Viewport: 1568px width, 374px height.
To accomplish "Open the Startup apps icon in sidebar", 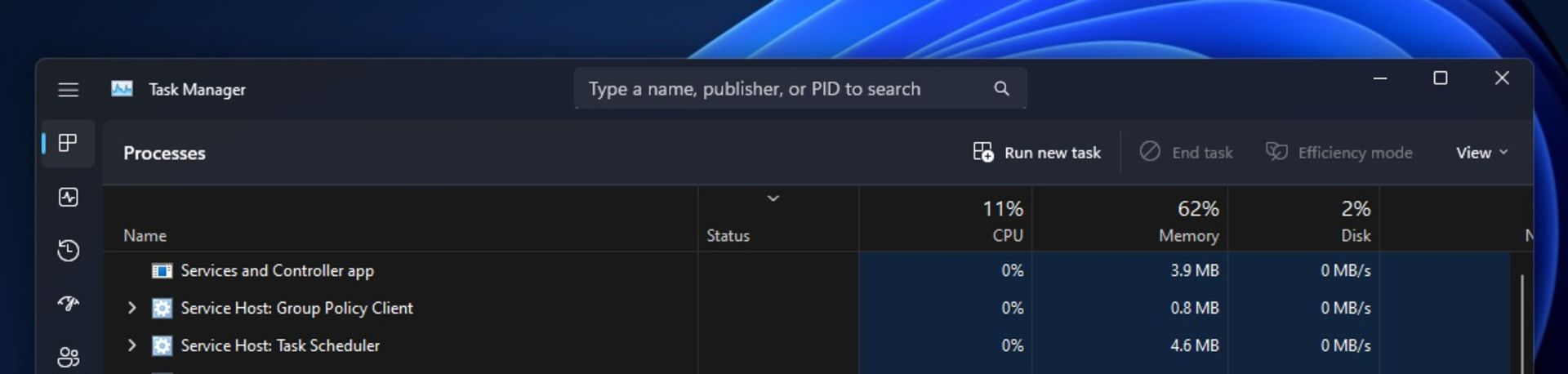I will pos(69,304).
